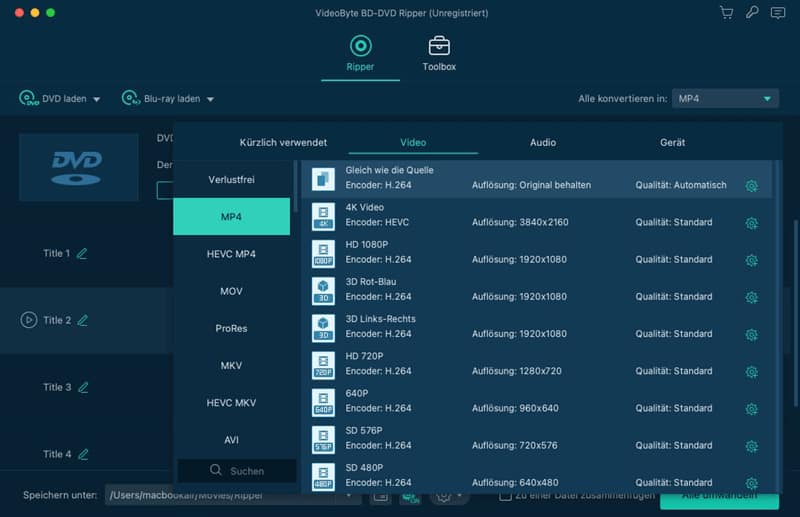
Task: Click the key registration icon
Action: (752, 12)
